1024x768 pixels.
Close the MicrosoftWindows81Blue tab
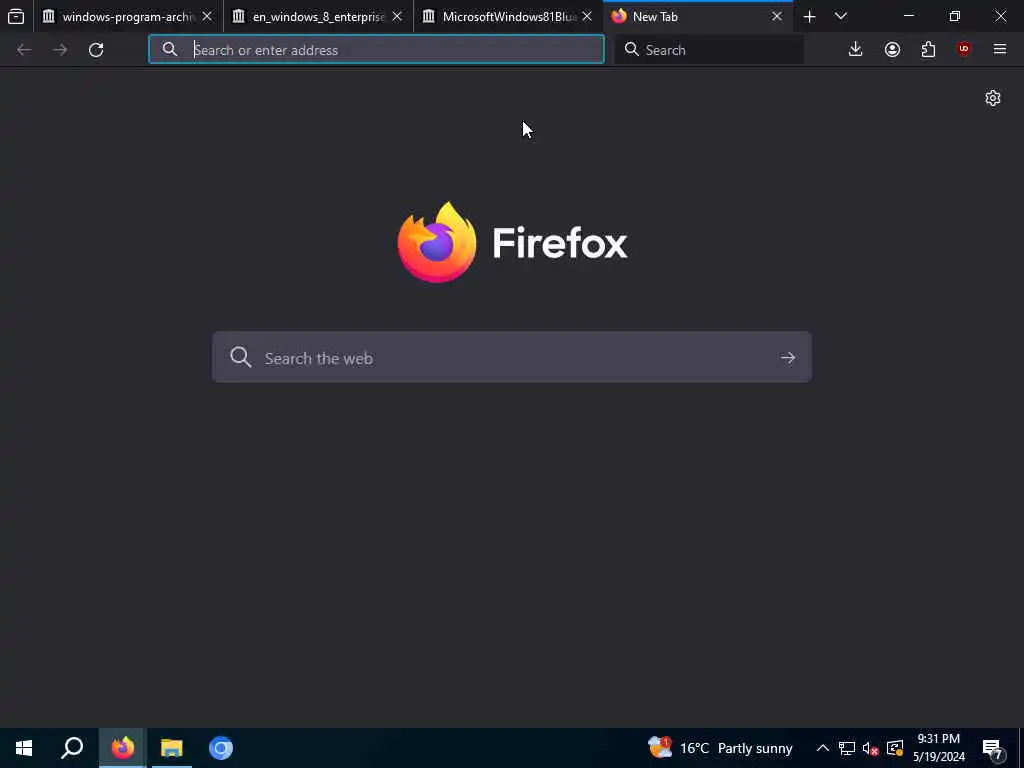coord(587,16)
